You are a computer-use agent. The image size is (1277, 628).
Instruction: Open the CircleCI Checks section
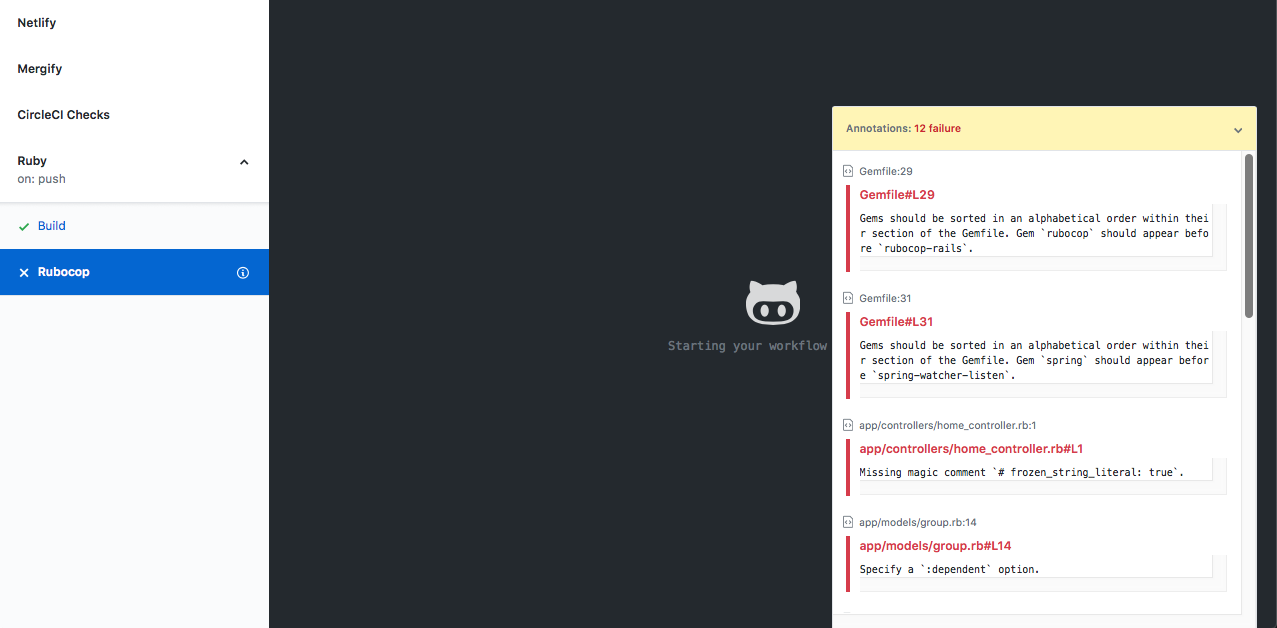pos(63,114)
